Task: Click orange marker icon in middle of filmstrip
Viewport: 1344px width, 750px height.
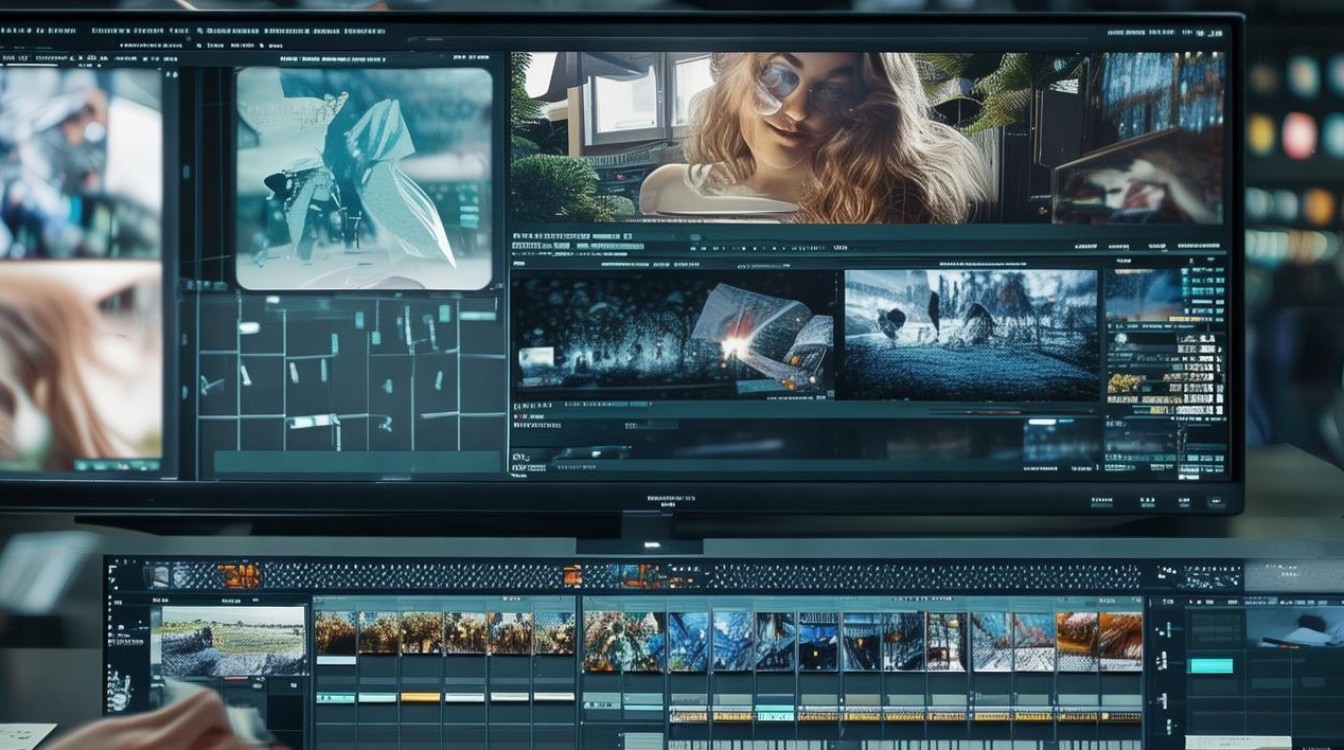Action: 573,576
